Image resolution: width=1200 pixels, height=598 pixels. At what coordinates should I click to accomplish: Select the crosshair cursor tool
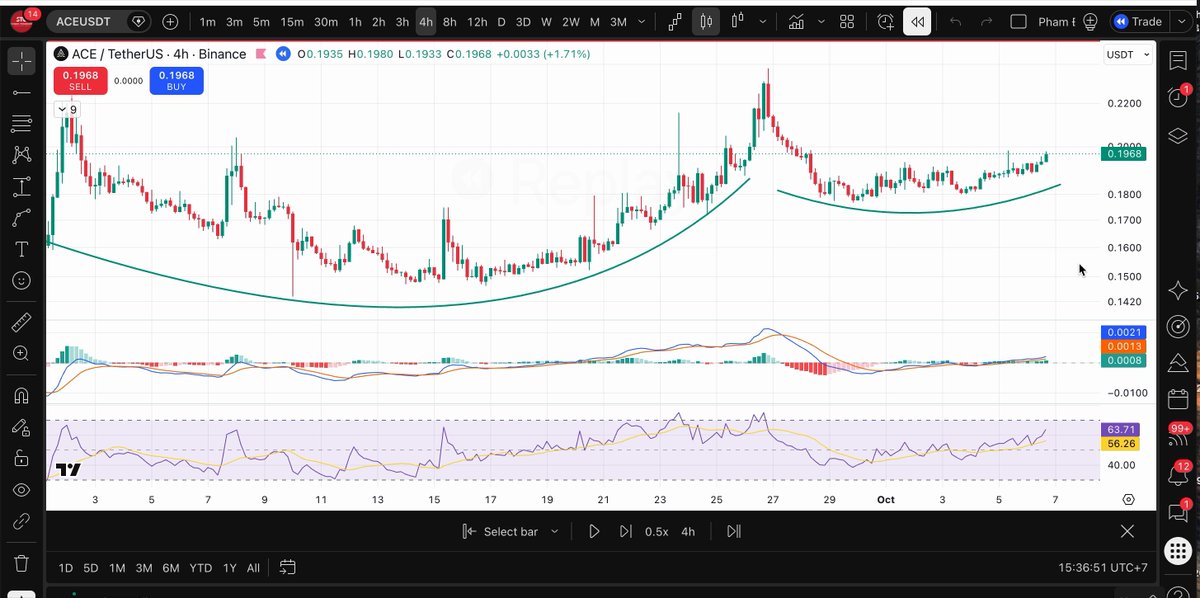pyautogui.click(x=21, y=61)
